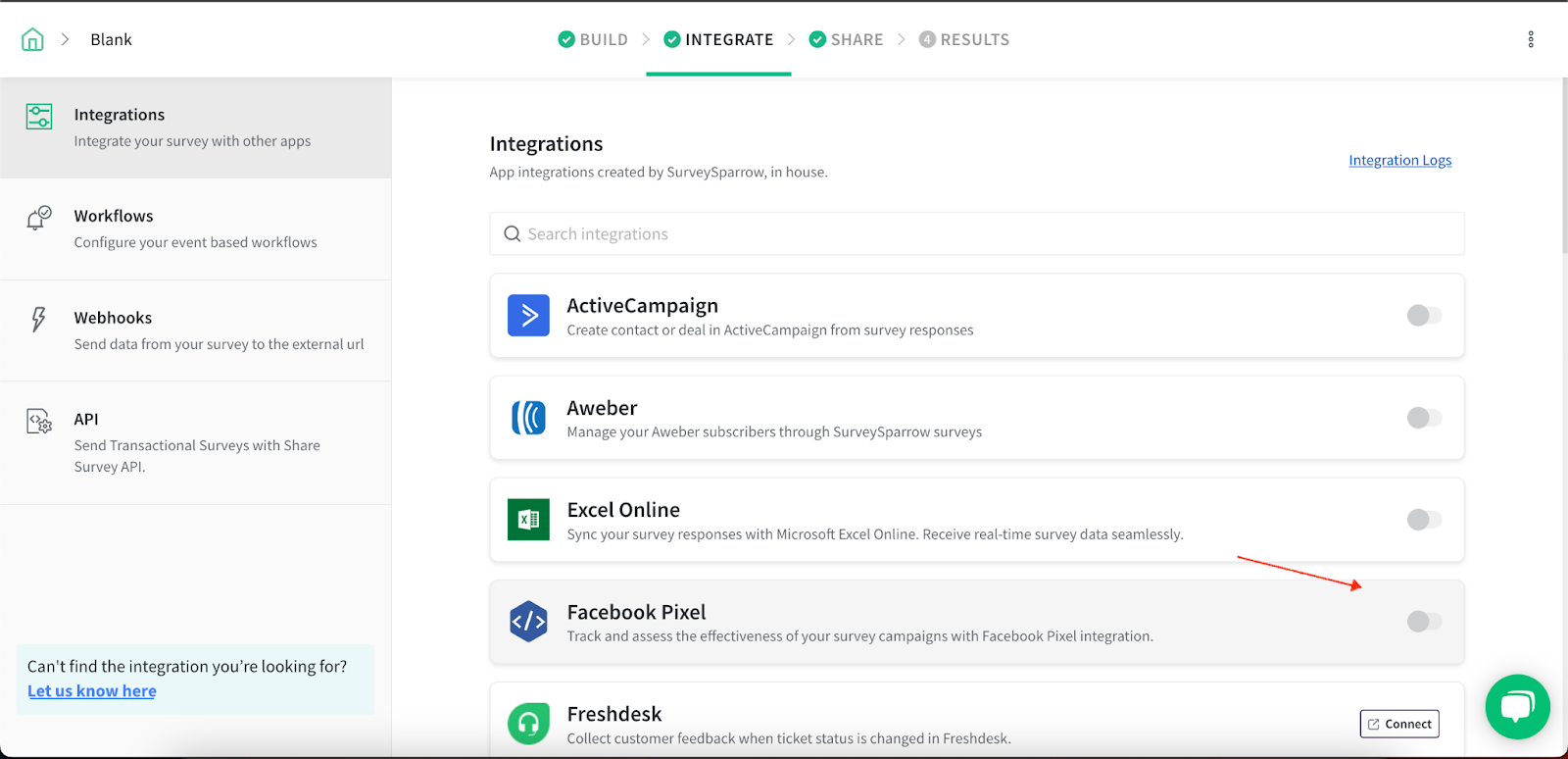Go to the home dashboard icon
Viewport: 1568px width, 759px height.
pos(32,39)
